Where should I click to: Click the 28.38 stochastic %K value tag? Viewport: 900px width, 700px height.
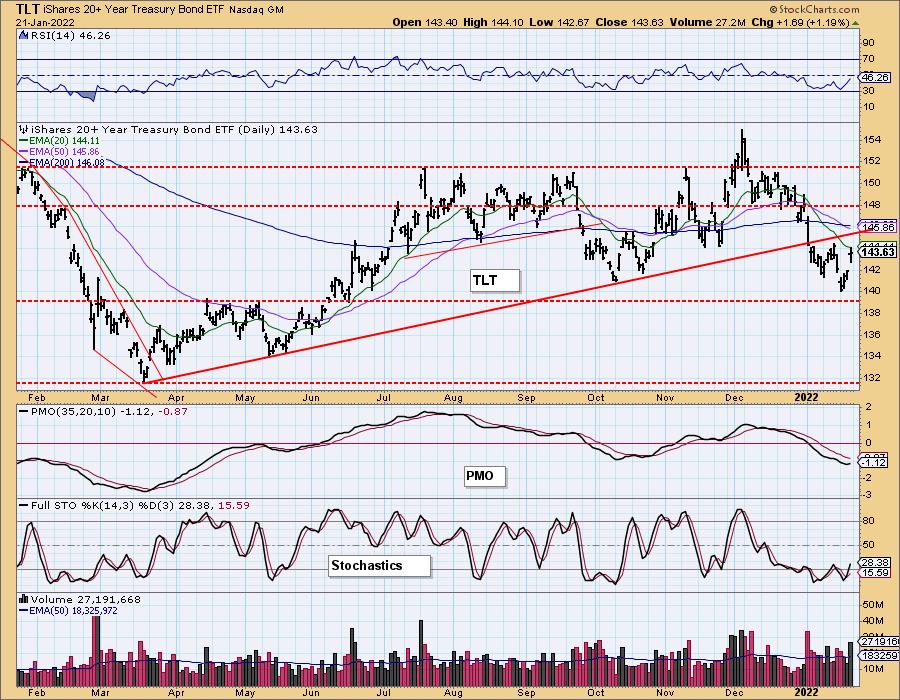876,563
